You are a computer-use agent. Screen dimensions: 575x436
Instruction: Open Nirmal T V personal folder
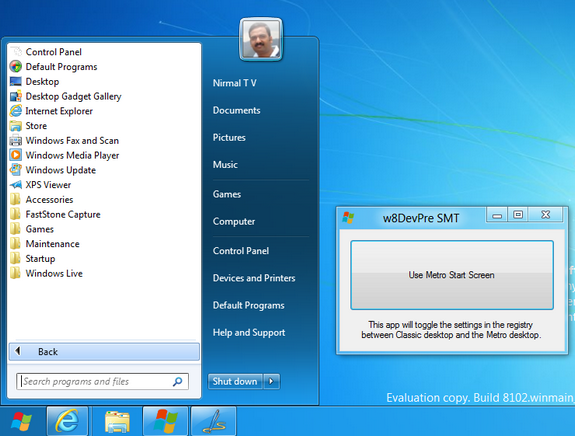tap(235, 83)
